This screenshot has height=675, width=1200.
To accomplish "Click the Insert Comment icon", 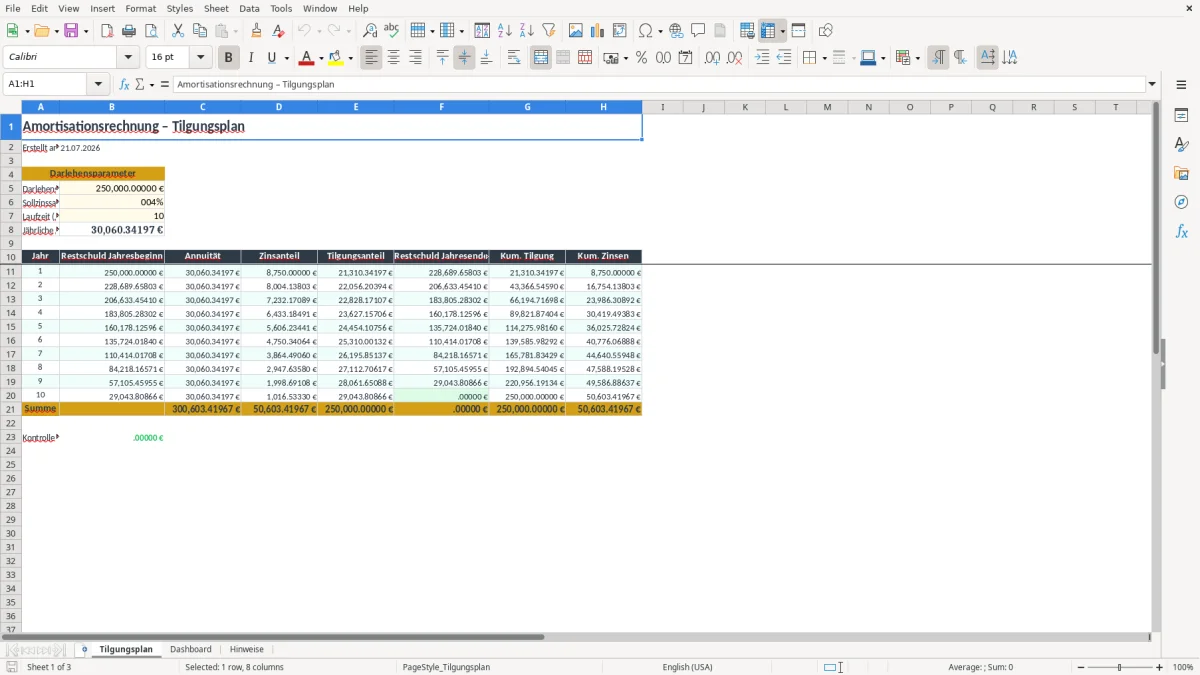I will [698, 30].
